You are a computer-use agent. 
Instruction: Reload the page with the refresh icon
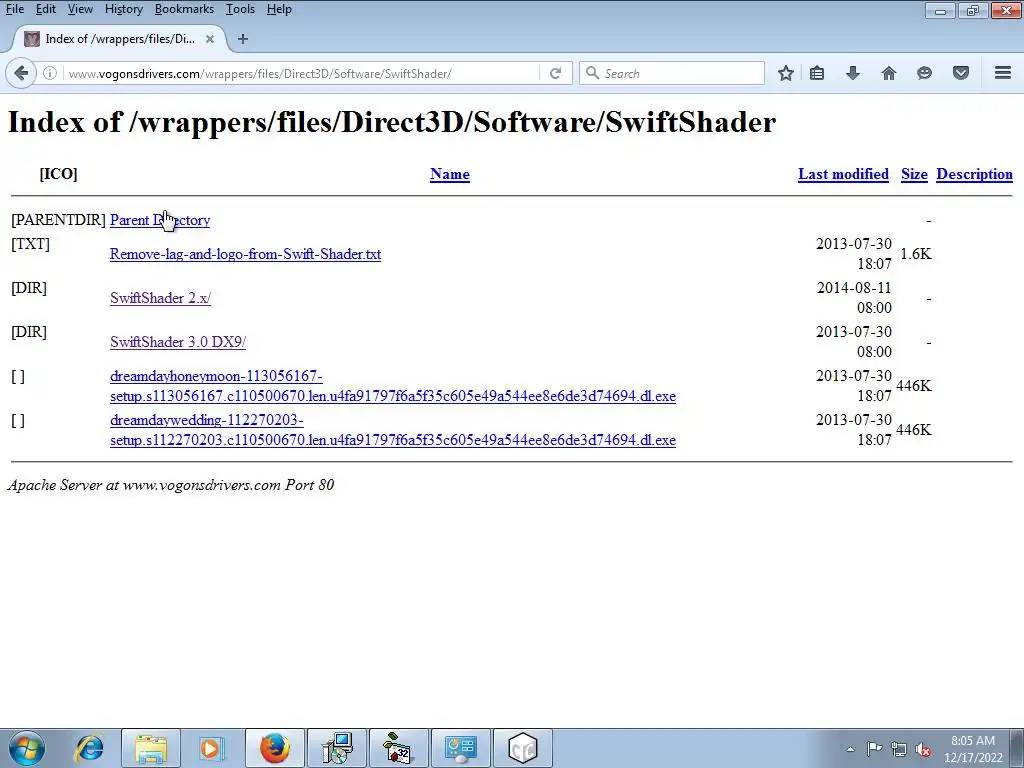(555, 73)
